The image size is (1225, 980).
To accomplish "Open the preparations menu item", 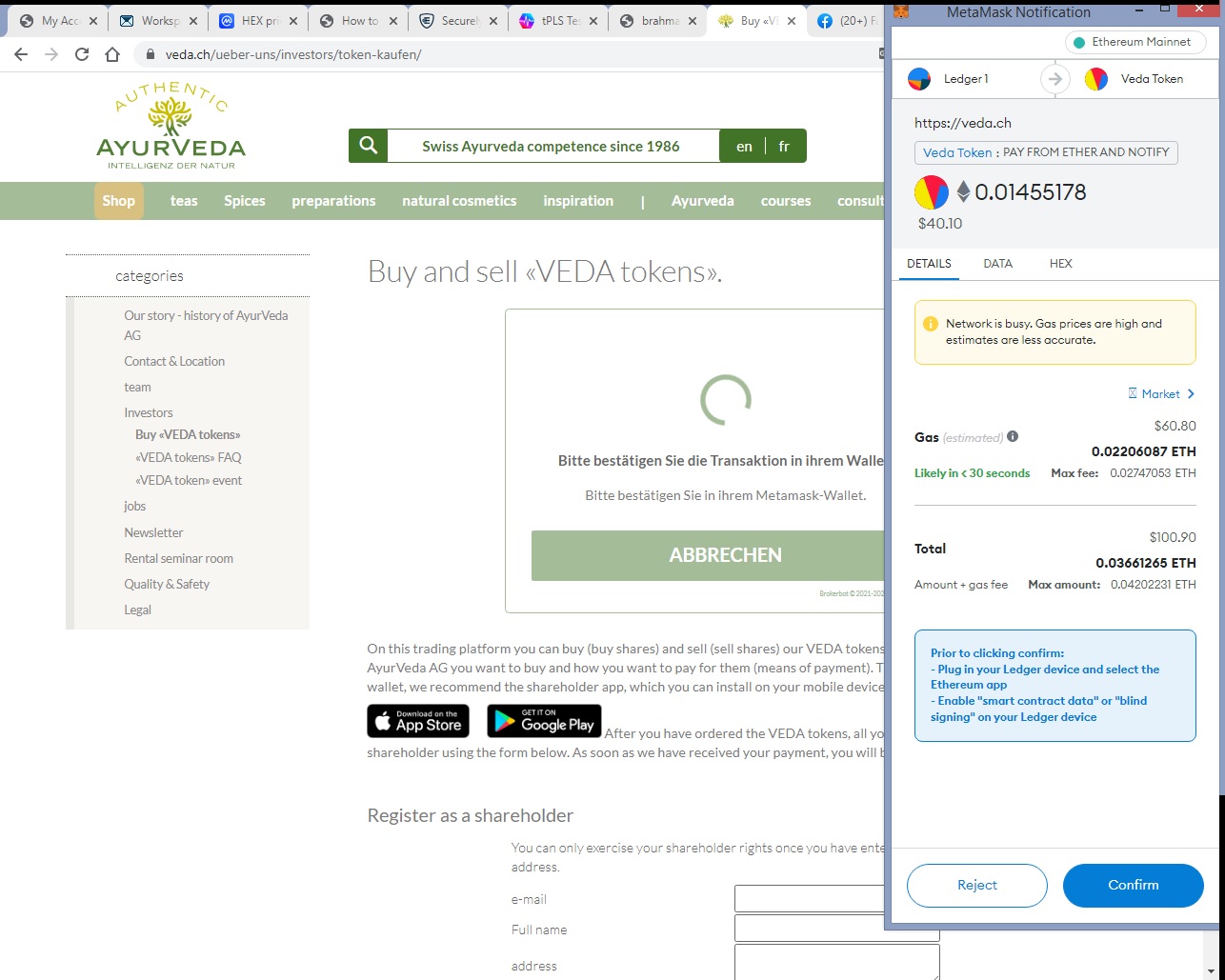I will pyautogui.click(x=333, y=201).
